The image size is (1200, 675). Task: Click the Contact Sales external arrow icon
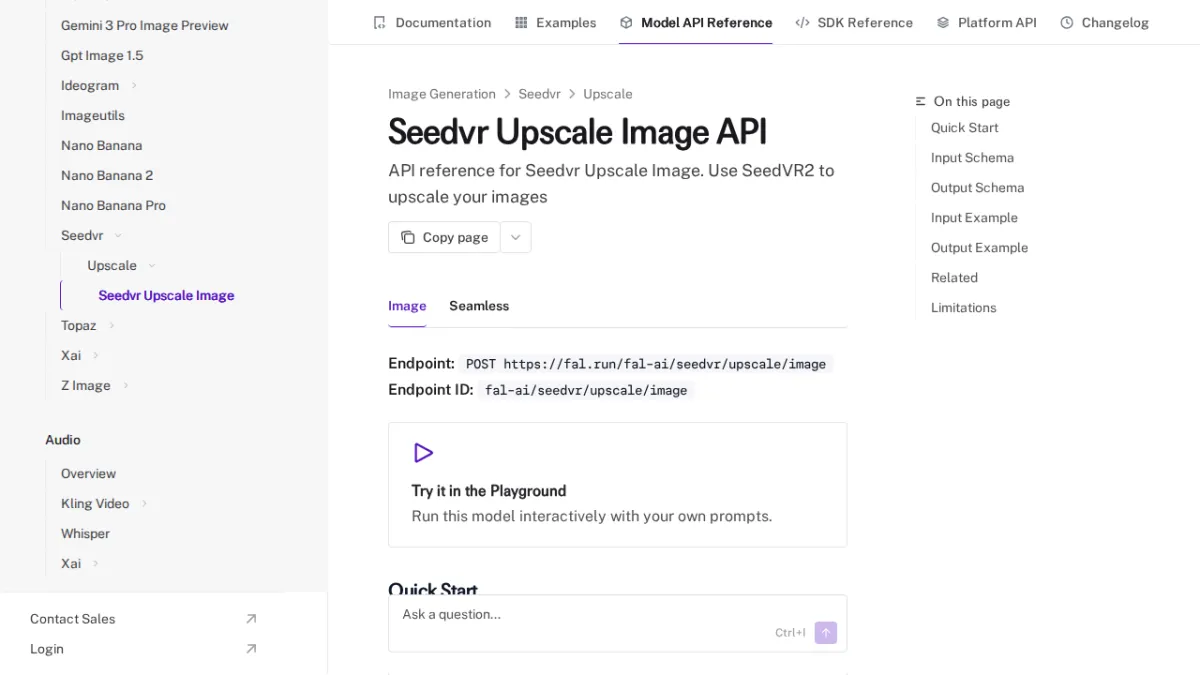point(251,619)
